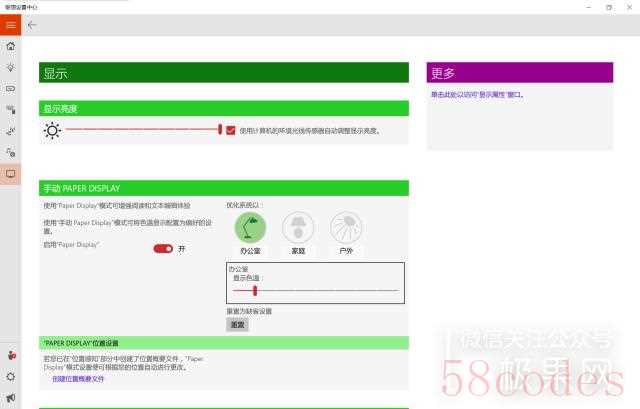640x409 pixels.
Task: Click the 手动 PAPER DISPLAY section header
Action: point(224,188)
